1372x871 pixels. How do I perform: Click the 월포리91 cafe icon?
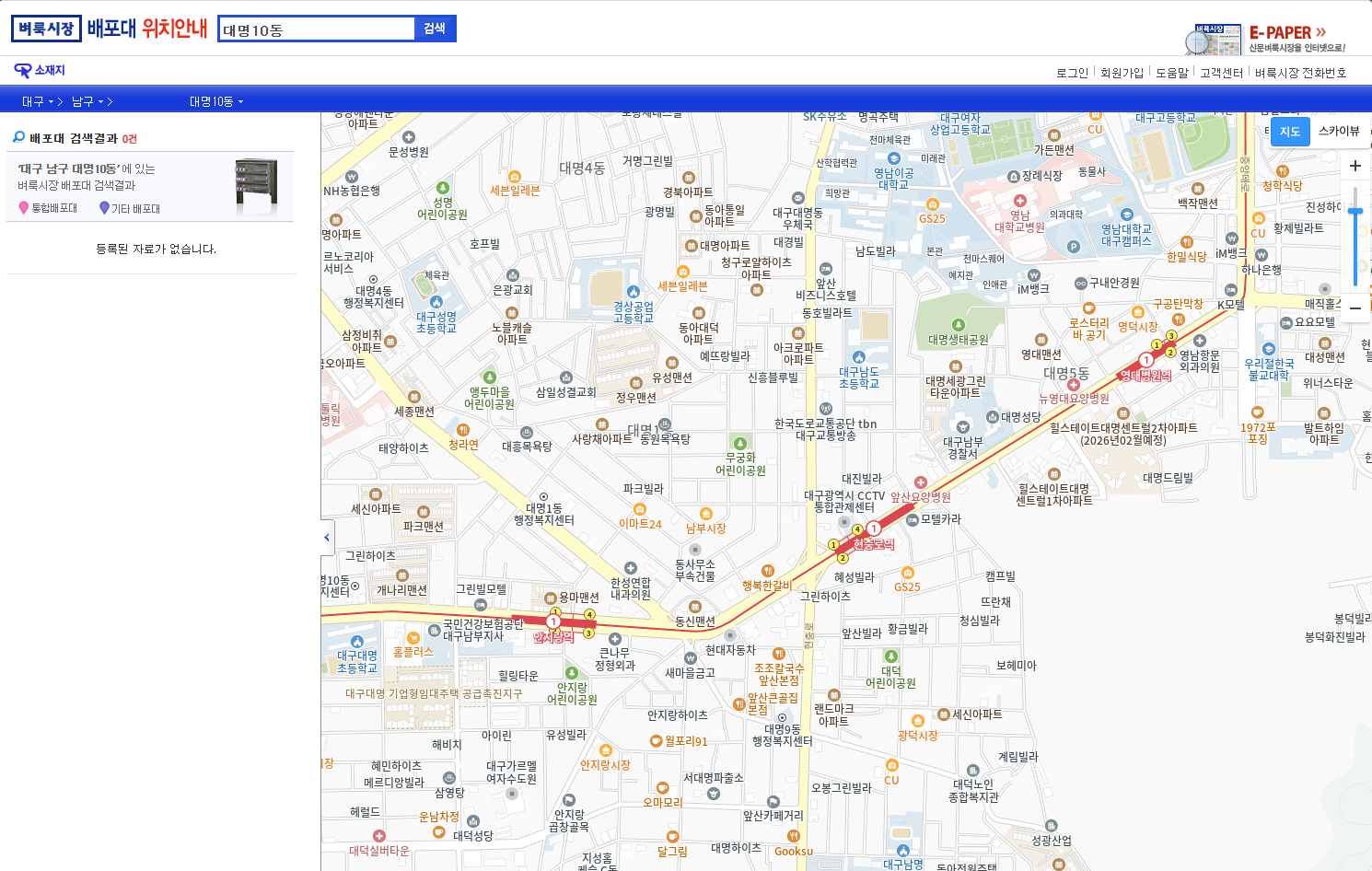tap(656, 741)
